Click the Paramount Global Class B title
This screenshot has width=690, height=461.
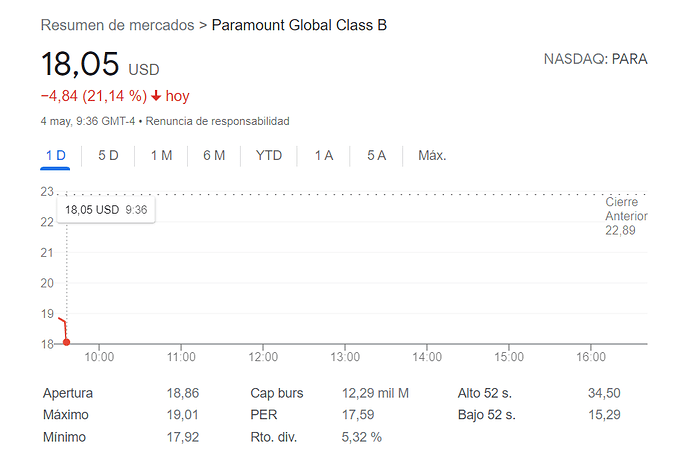(x=299, y=25)
